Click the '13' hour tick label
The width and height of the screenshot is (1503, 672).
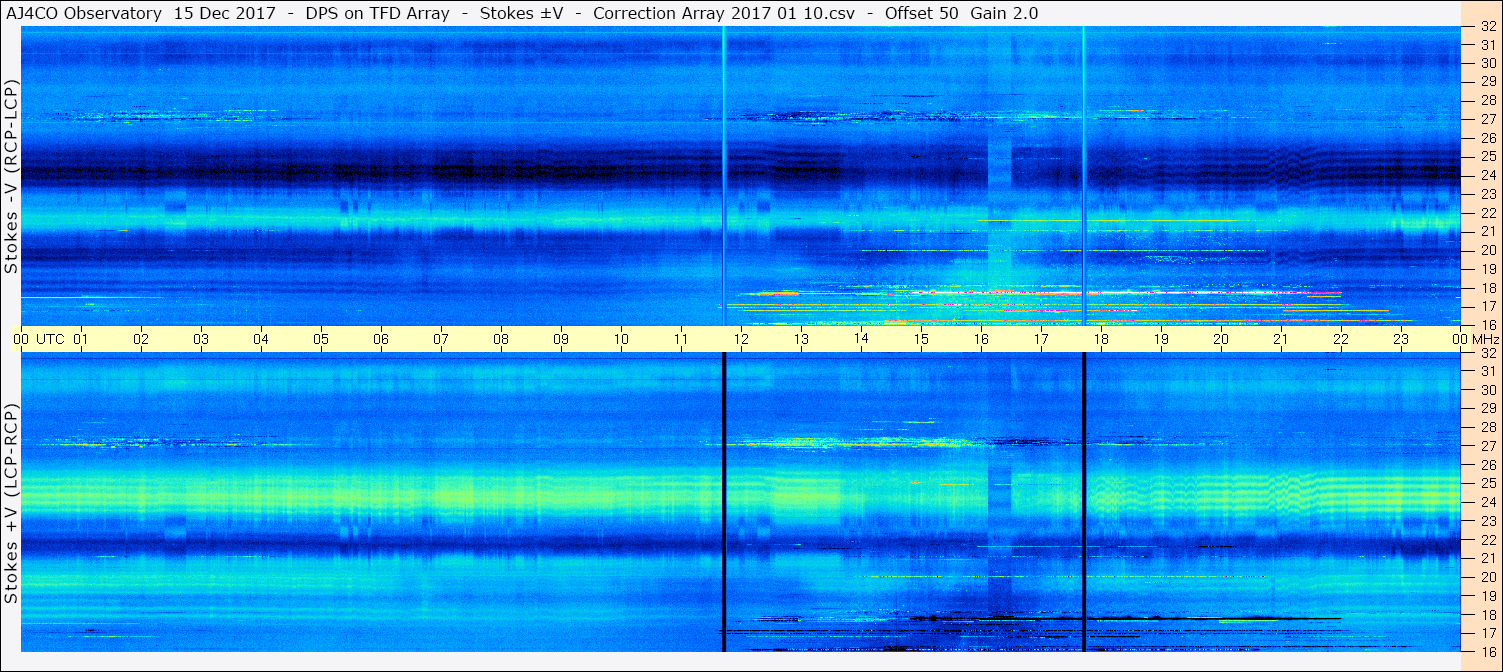(x=801, y=339)
